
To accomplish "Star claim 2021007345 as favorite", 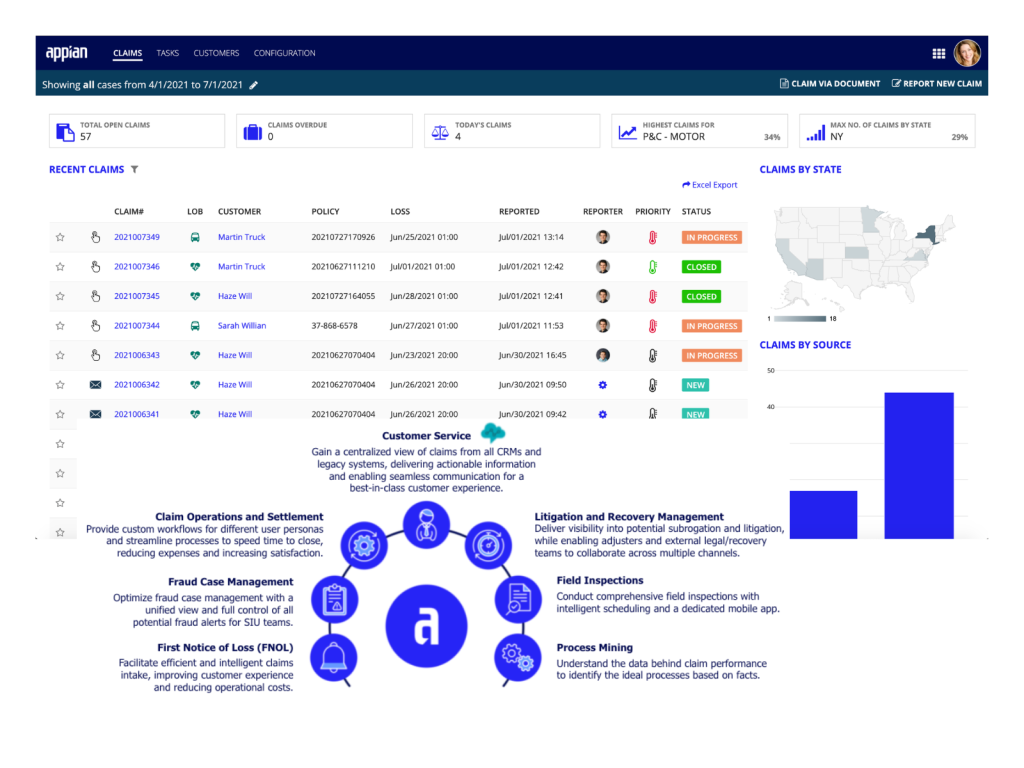I will point(60,296).
